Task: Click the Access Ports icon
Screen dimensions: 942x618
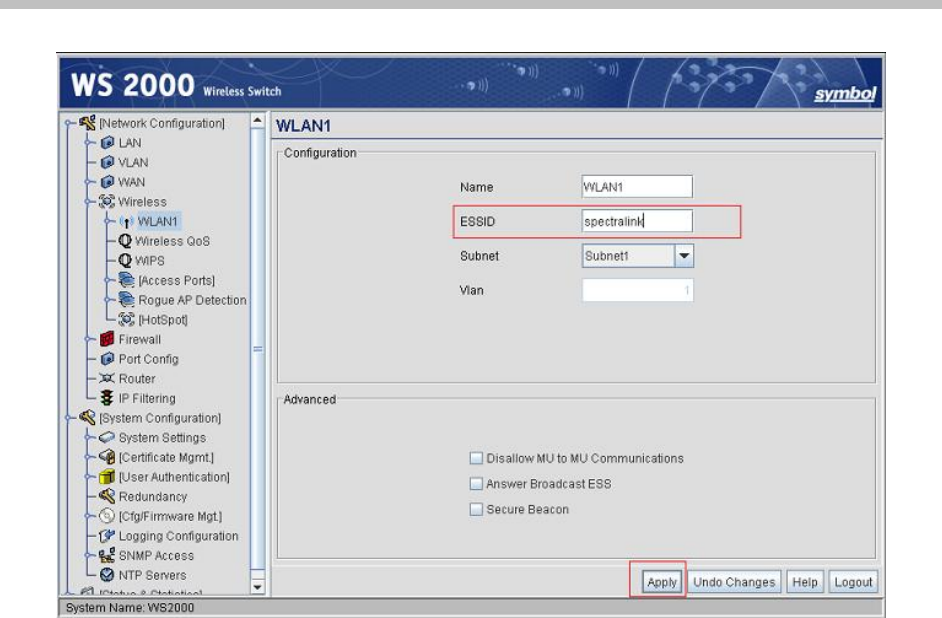Action: (126, 280)
